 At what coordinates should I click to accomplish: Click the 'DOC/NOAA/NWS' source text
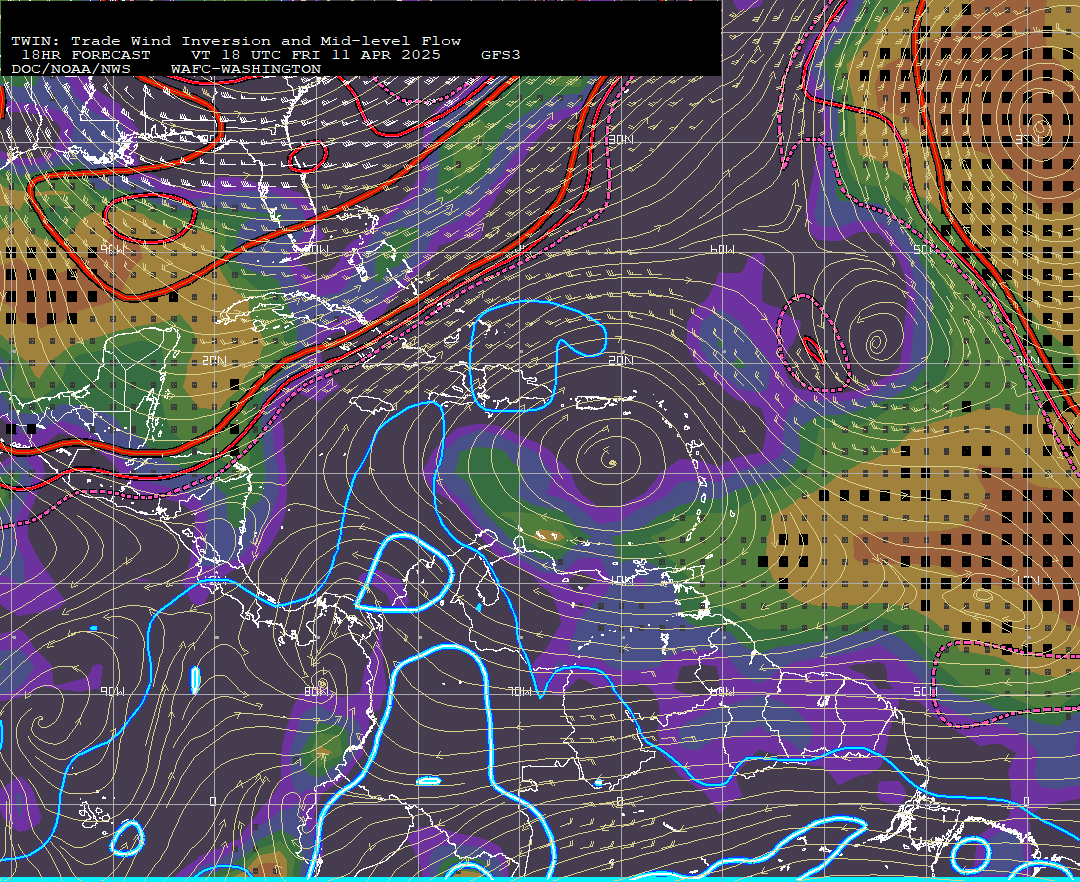(x=71, y=70)
